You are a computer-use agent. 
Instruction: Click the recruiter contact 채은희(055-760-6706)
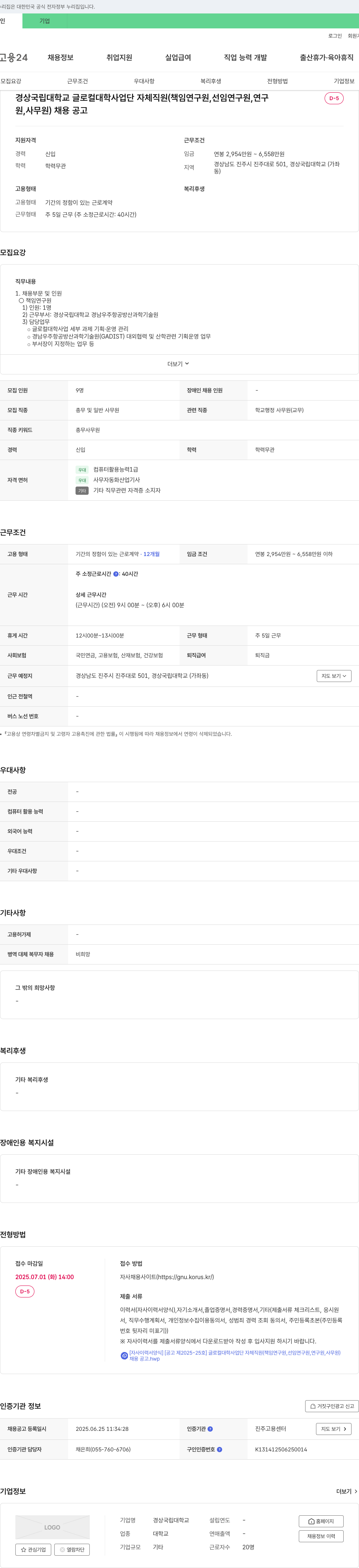click(103, 1449)
